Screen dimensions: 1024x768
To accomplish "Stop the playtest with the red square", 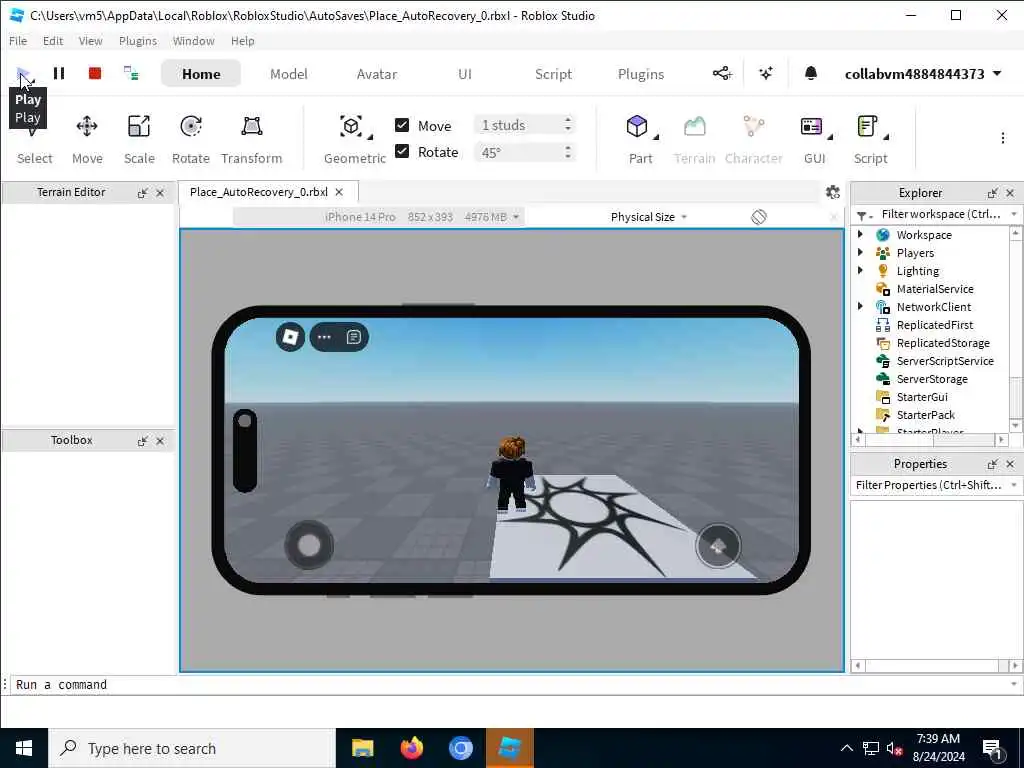I will (95, 73).
